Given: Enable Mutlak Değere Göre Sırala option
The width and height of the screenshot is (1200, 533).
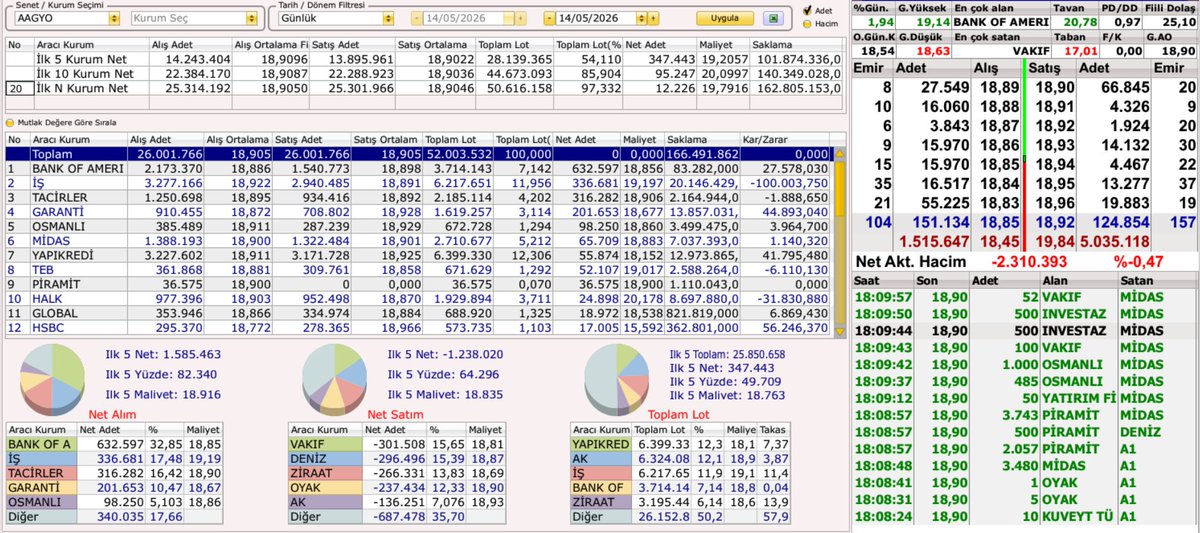Looking at the screenshot, I should click(11, 123).
